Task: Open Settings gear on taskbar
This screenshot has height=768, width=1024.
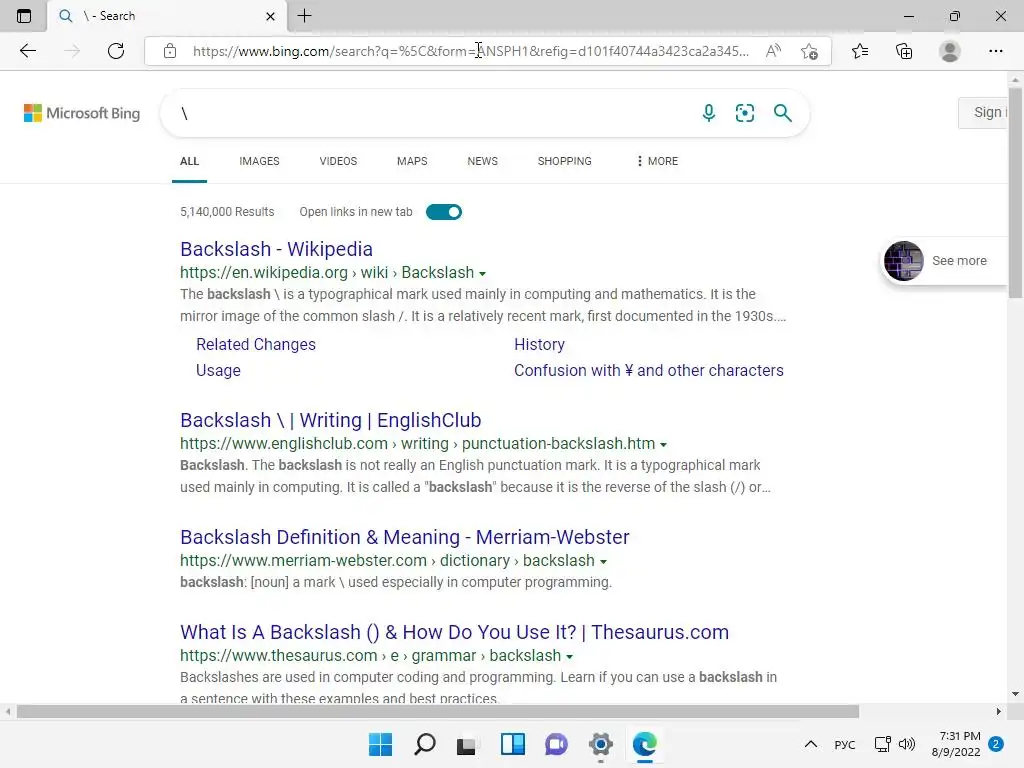Action: (600, 744)
